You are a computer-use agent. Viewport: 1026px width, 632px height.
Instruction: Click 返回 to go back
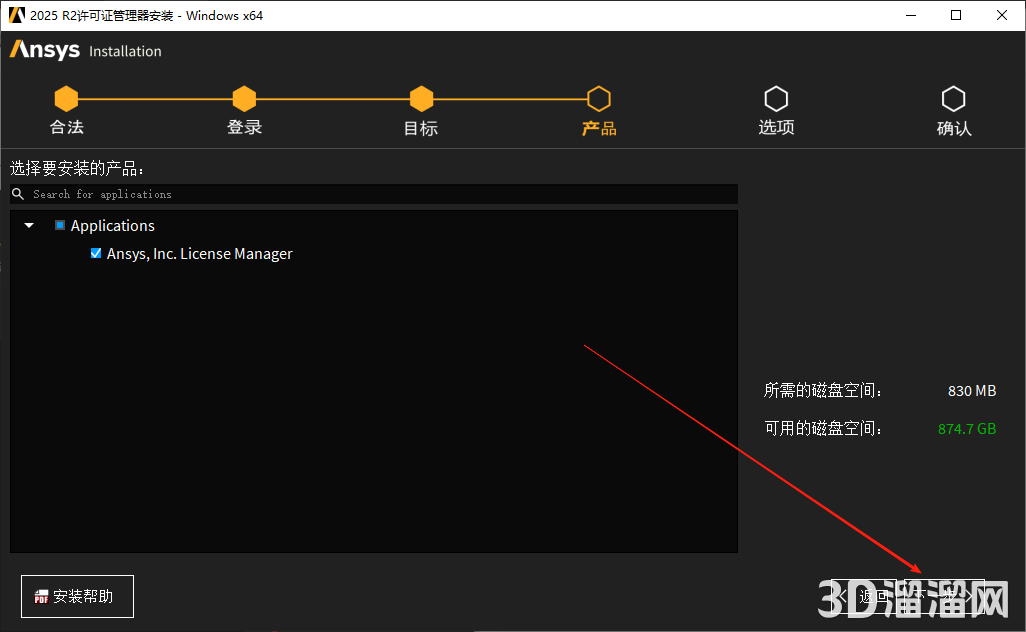(866, 596)
